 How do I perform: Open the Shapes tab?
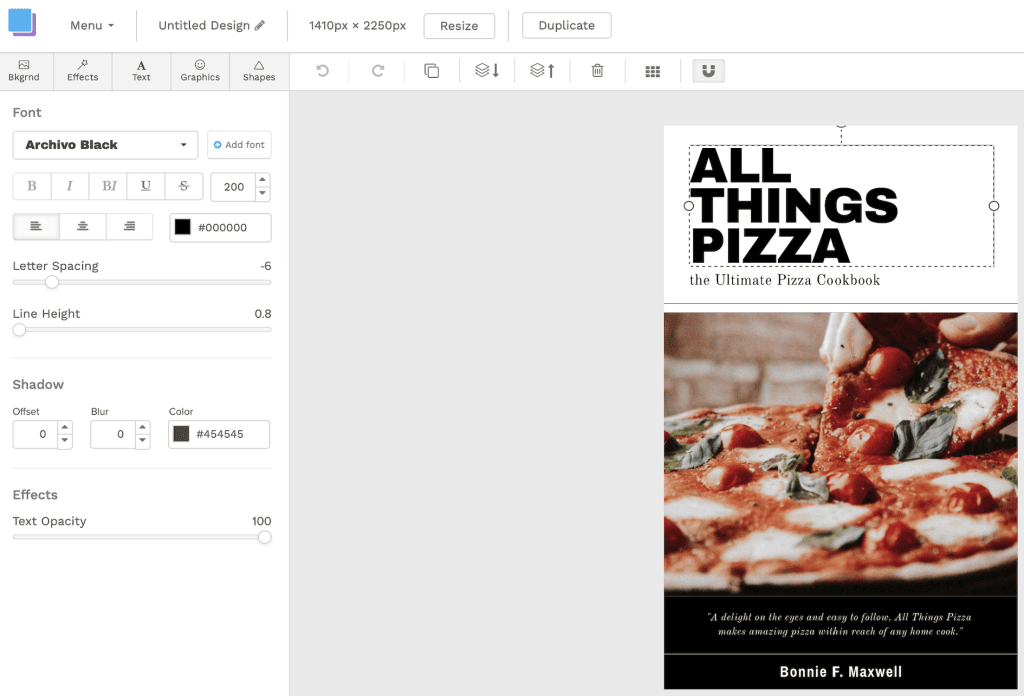click(x=259, y=71)
